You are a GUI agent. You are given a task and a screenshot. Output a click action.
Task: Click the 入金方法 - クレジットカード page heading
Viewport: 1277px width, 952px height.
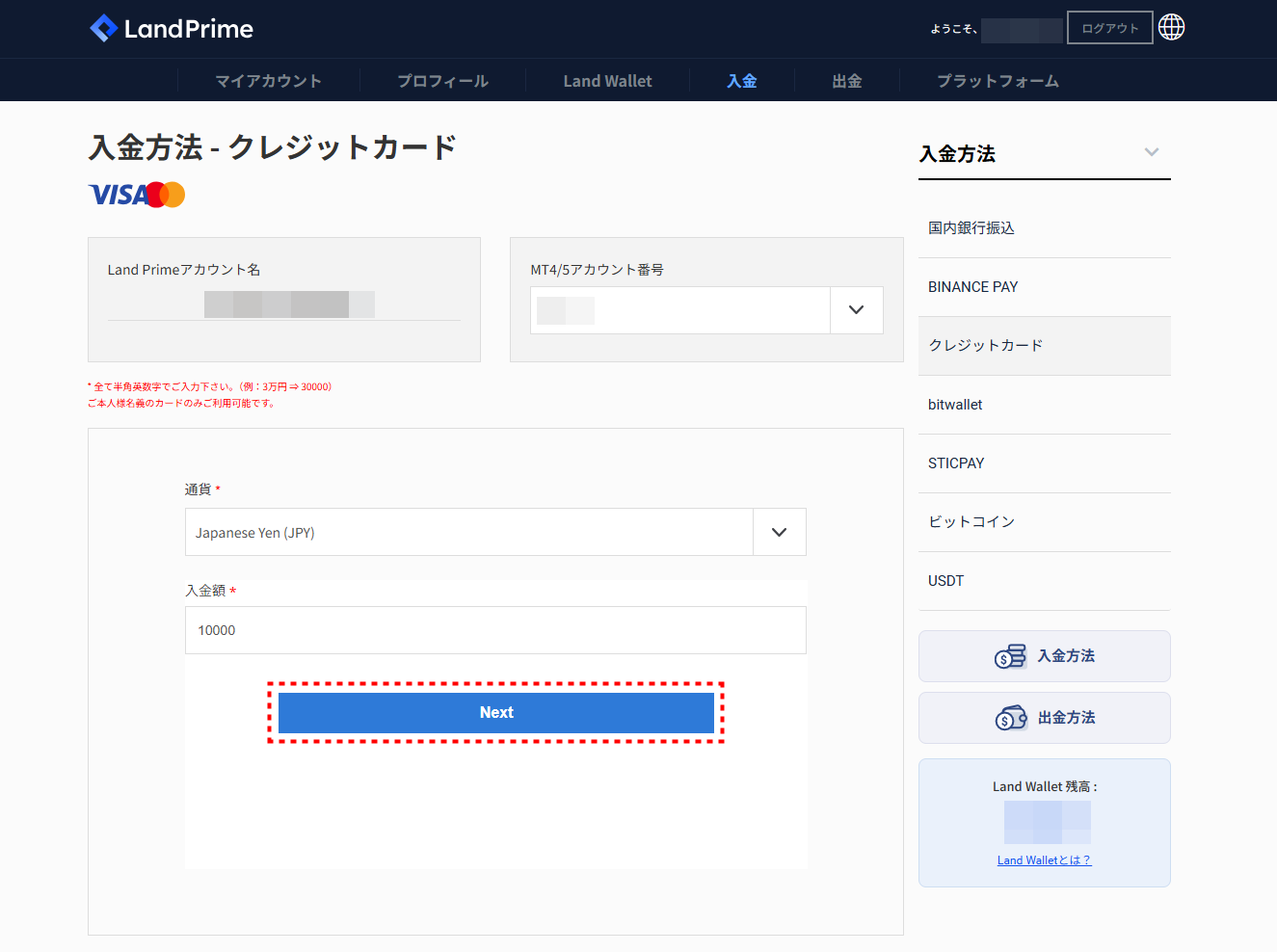[272, 147]
